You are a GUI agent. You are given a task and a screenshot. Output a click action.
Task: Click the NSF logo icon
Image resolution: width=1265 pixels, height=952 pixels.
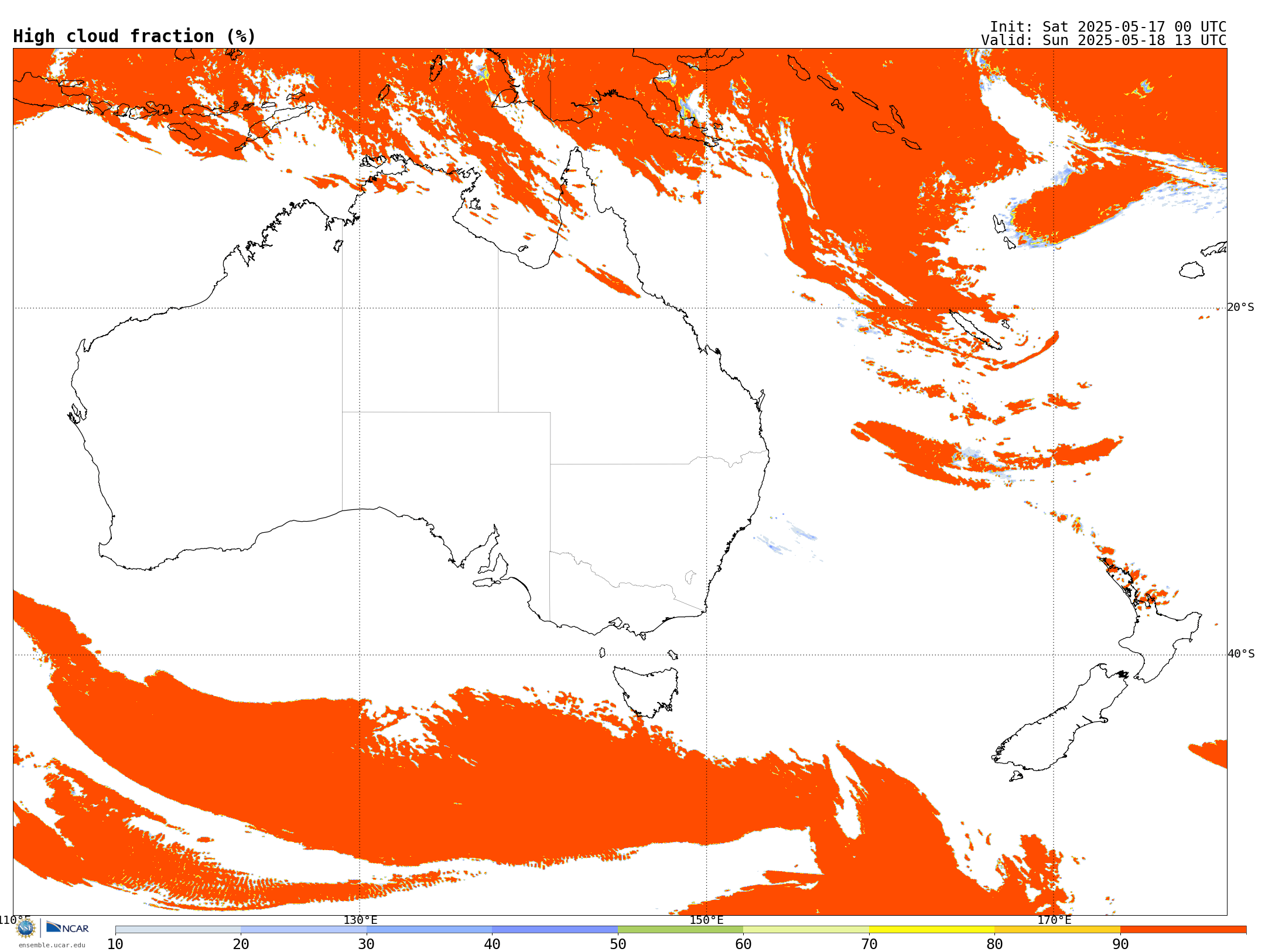point(26,928)
